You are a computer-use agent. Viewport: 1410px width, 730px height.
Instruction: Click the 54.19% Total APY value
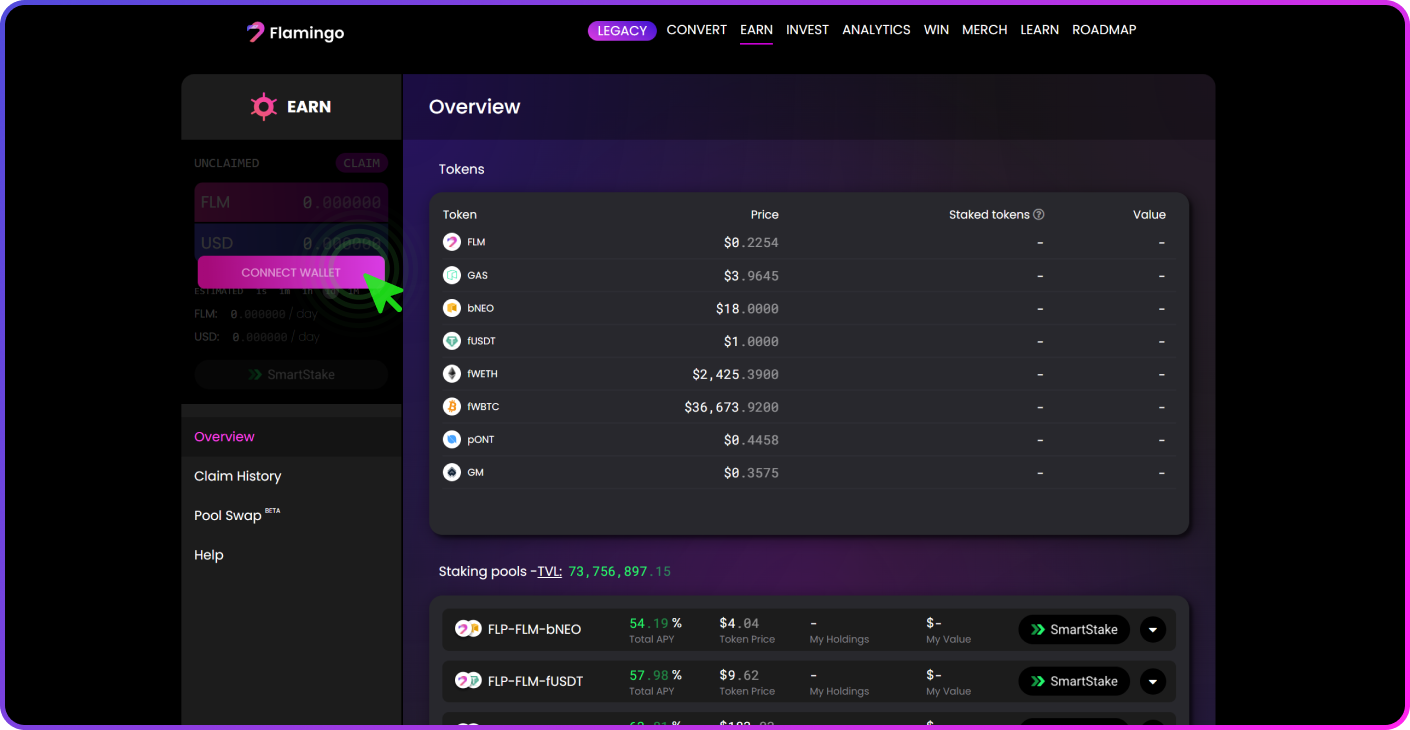[655, 623]
